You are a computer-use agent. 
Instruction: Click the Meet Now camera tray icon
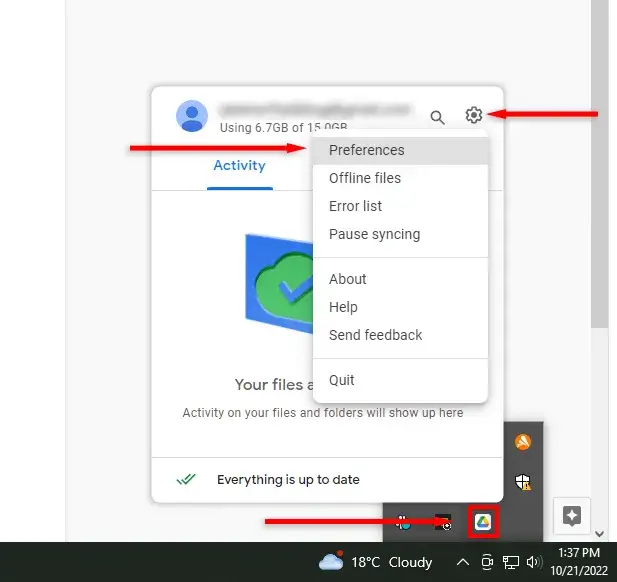pyautogui.click(x=487, y=562)
